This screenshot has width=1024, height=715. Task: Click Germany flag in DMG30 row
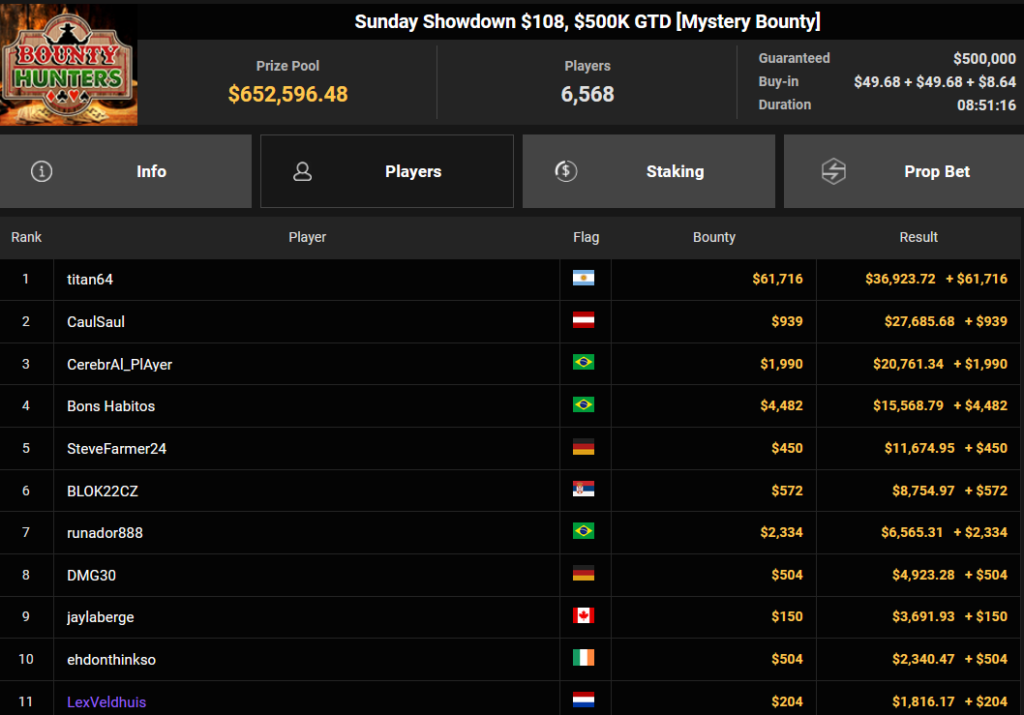(x=583, y=573)
